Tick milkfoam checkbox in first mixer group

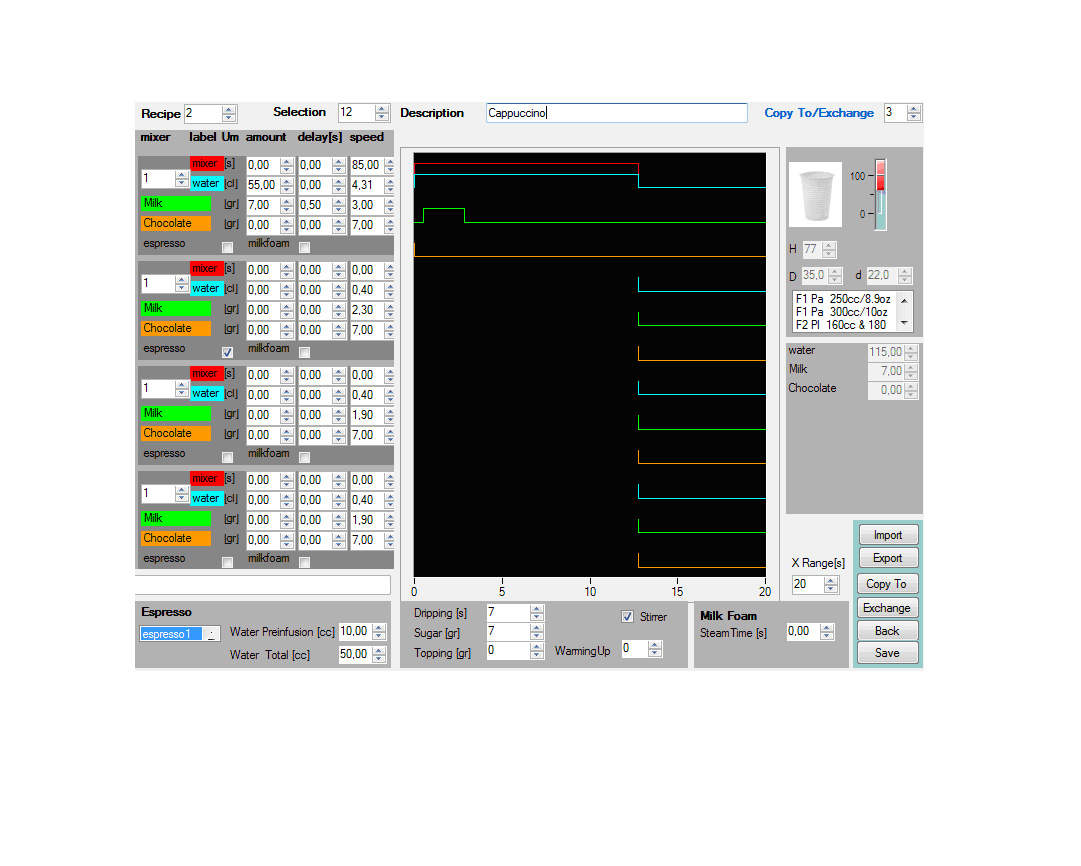click(305, 247)
